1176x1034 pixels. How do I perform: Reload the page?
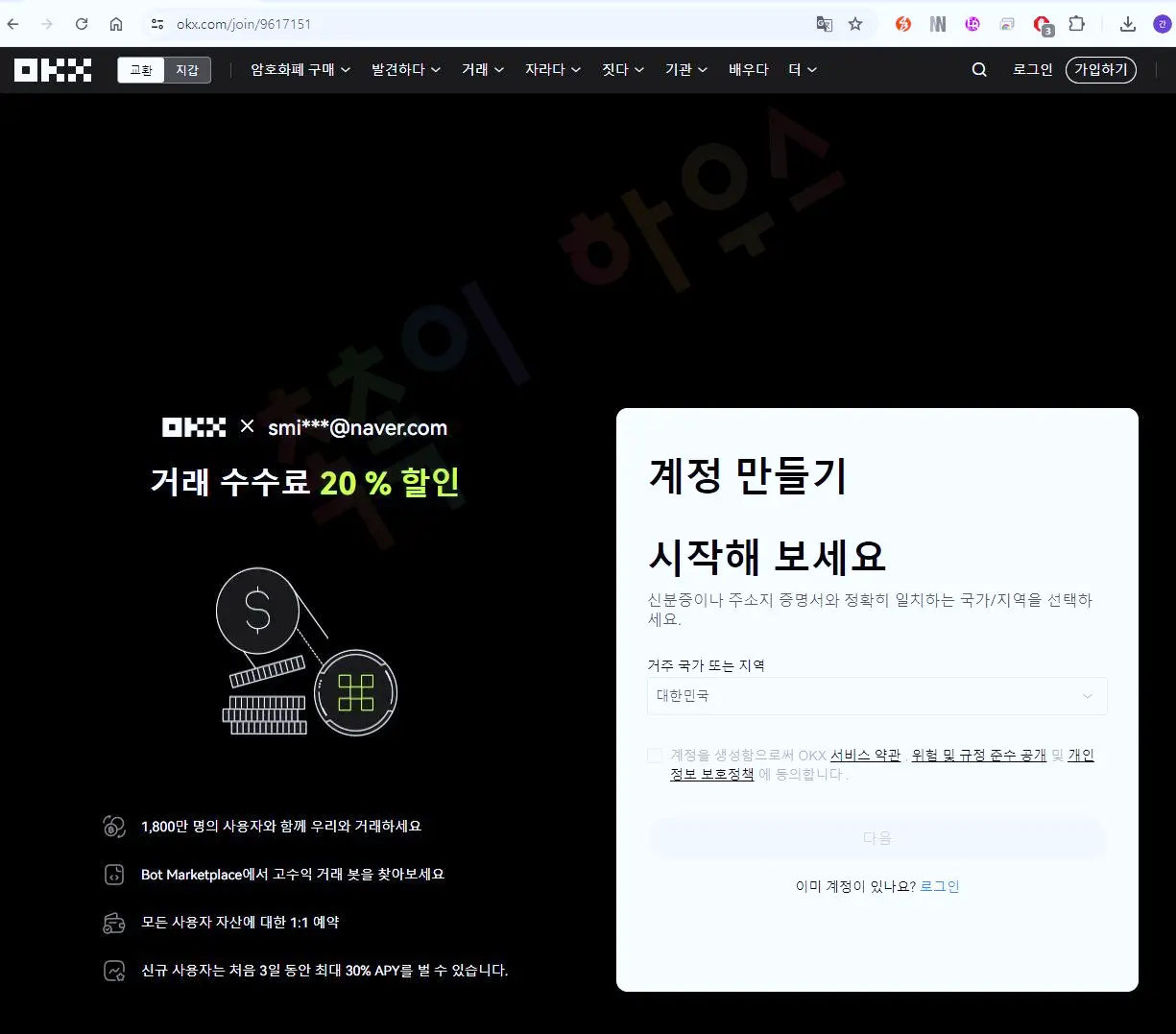coord(82,24)
